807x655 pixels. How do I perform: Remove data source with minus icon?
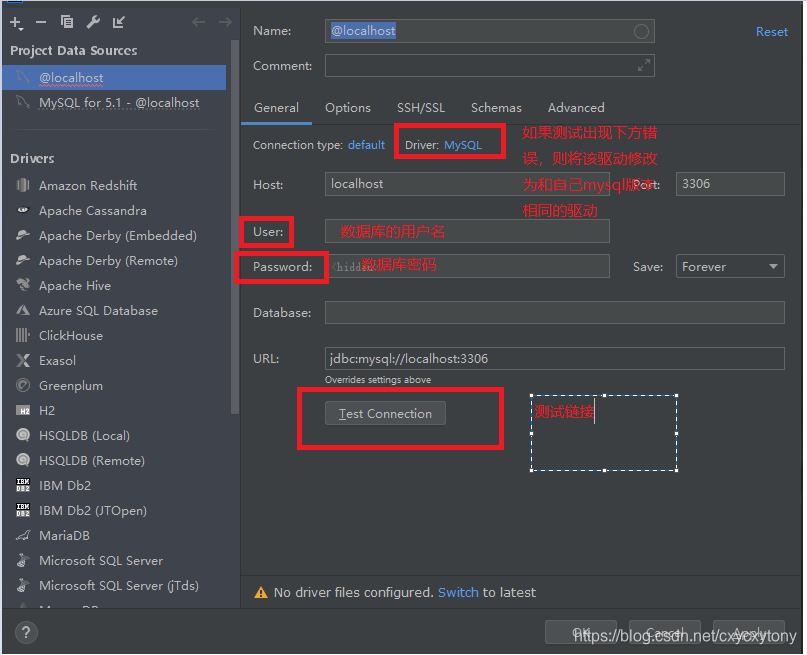[x=41, y=22]
